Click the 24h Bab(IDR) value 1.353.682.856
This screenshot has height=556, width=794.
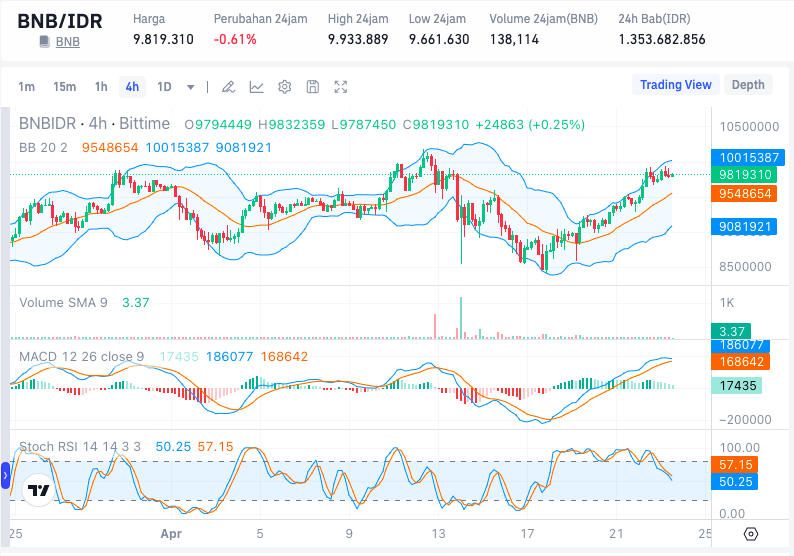pos(662,39)
